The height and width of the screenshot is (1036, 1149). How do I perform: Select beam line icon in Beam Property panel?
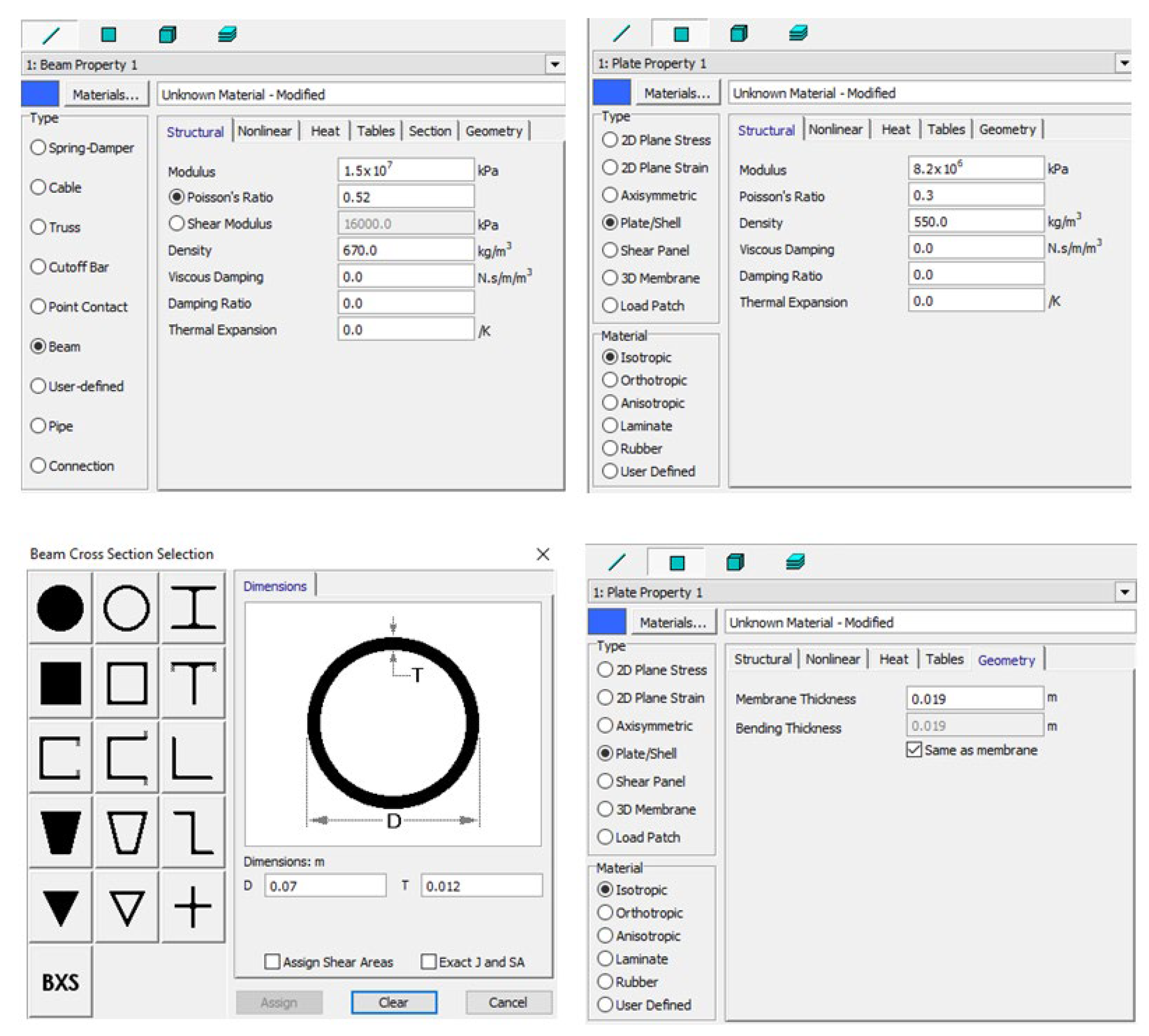50,35
